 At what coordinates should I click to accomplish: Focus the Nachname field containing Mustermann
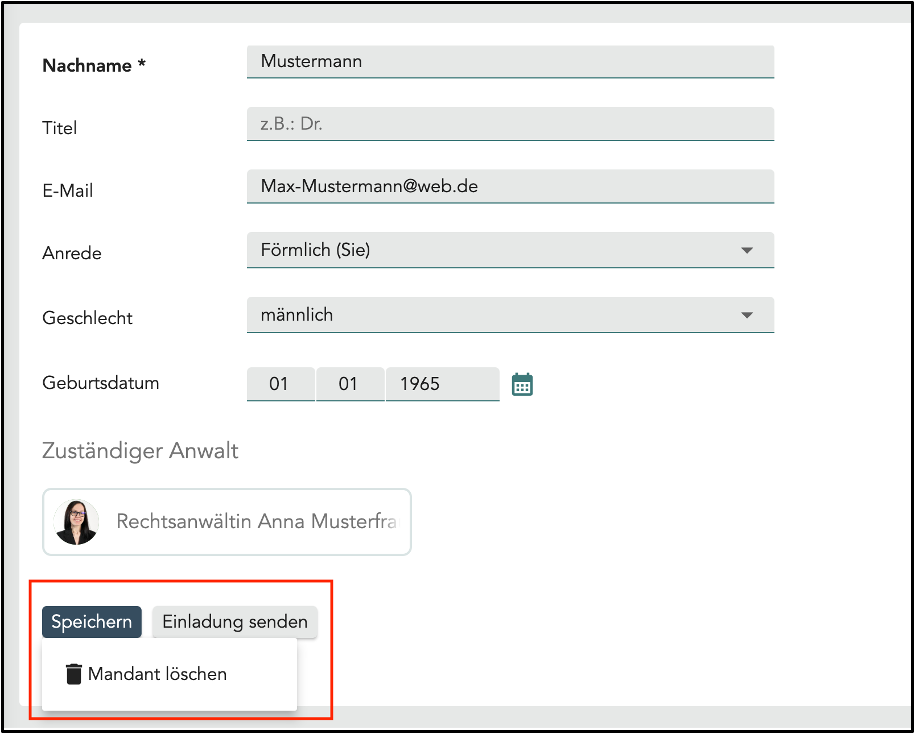(x=510, y=61)
